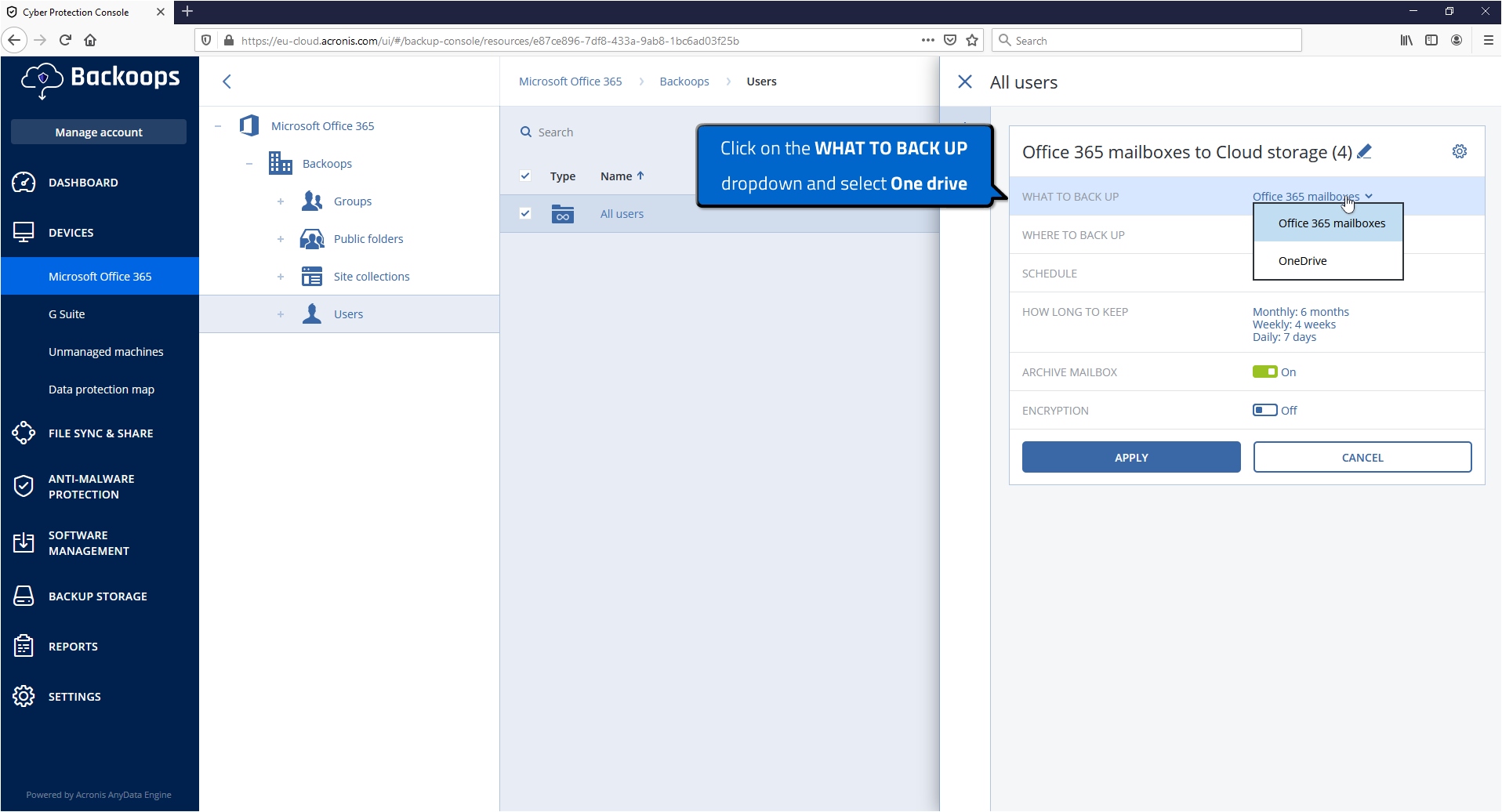This screenshot has height=812, width=1502.
Task: Click the Backoops organization building icon
Action: pos(280,163)
